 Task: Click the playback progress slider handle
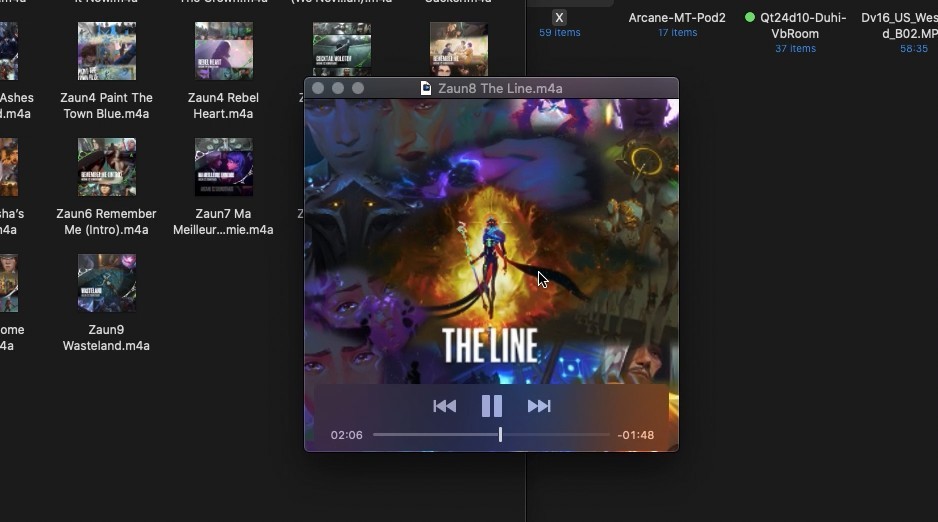click(x=500, y=435)
